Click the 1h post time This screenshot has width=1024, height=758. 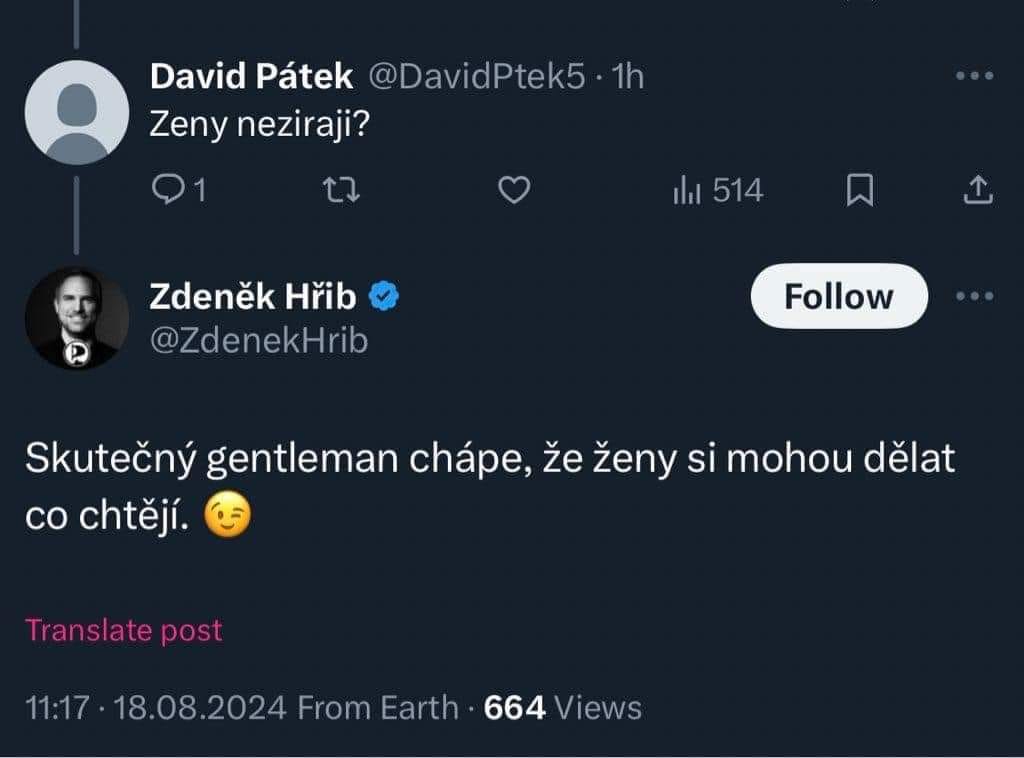(x=628, y=77)
